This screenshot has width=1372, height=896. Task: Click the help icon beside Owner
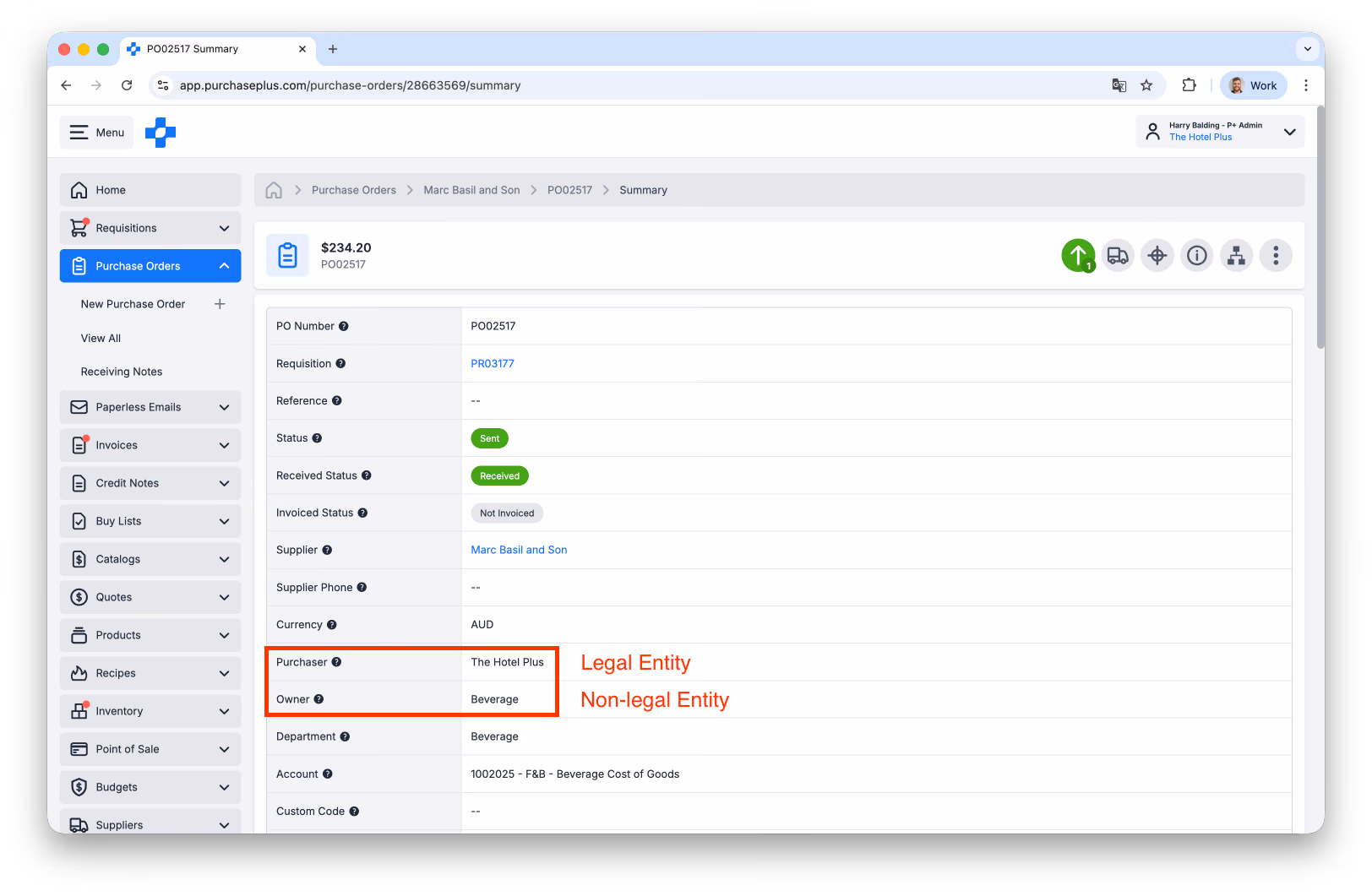318,699
